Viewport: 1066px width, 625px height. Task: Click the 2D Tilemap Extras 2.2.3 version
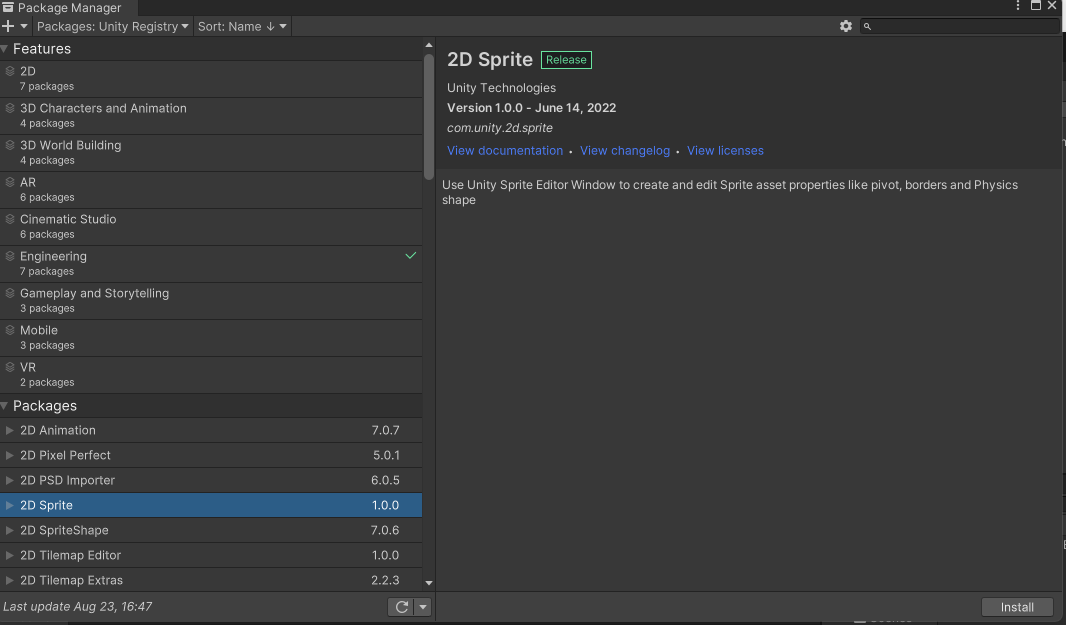tap(385, 580)
